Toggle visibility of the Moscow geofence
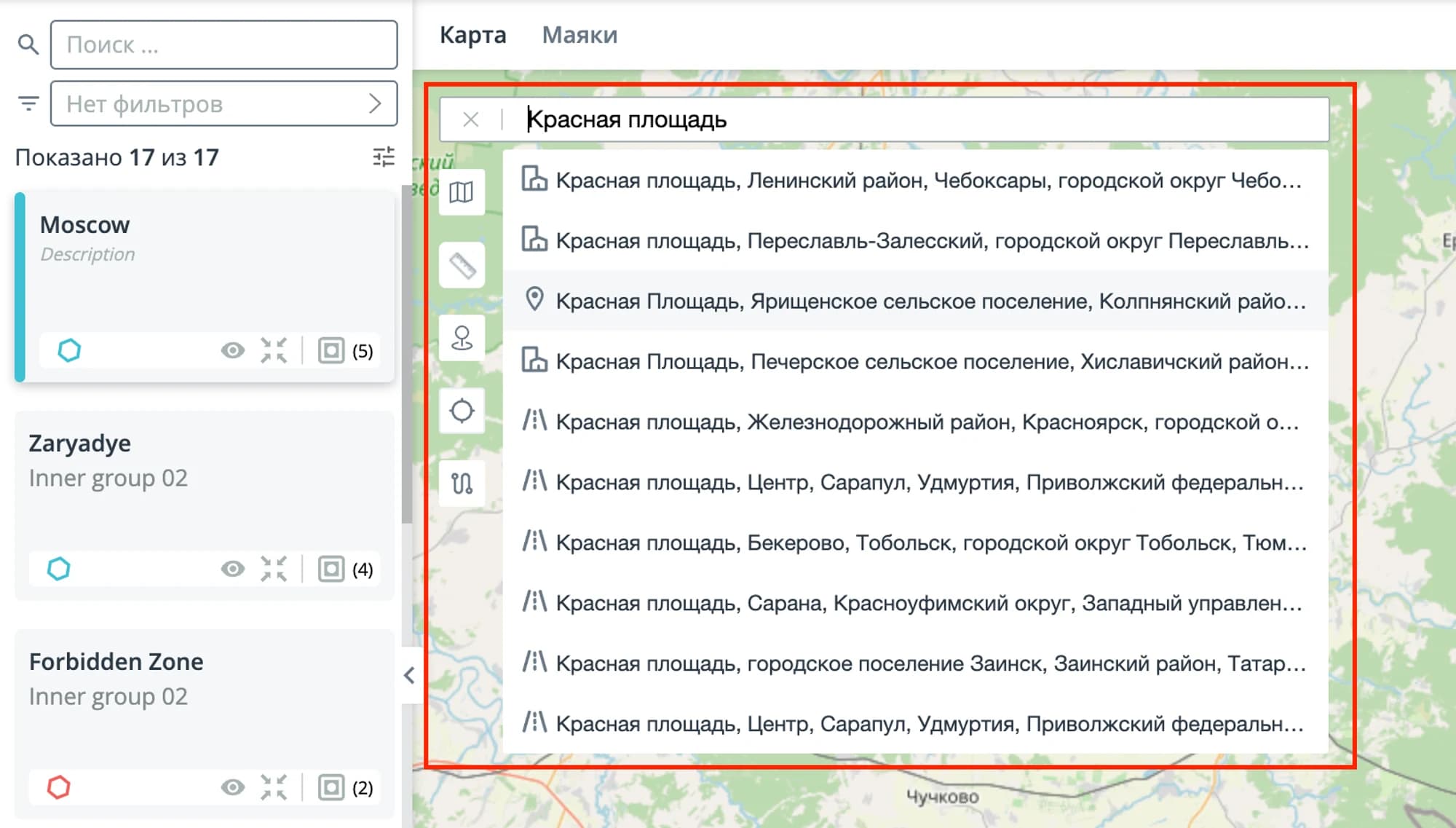This screenshot has height=828, width=1456. [x=233, y=351]
